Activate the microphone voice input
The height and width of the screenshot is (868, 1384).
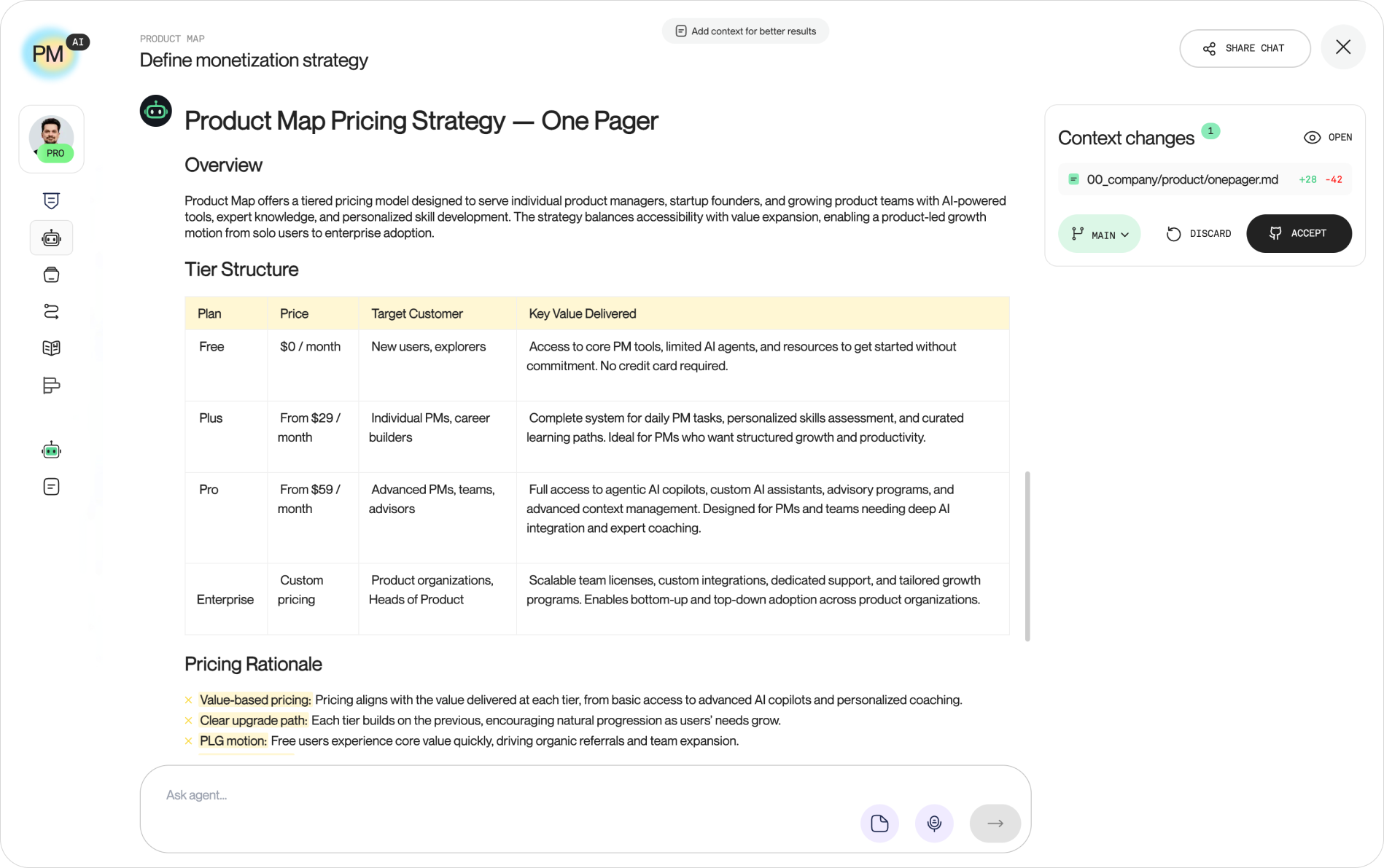tap(934, 824)
